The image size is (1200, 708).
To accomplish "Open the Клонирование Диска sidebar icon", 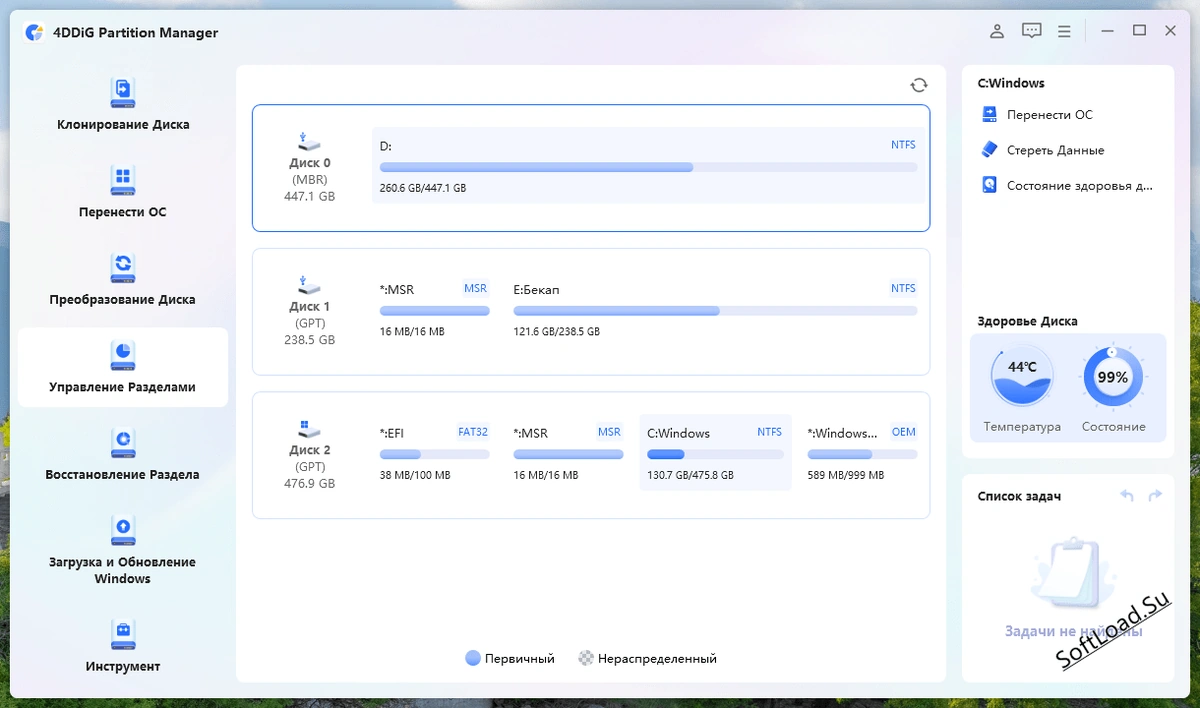I will (122, 93).
